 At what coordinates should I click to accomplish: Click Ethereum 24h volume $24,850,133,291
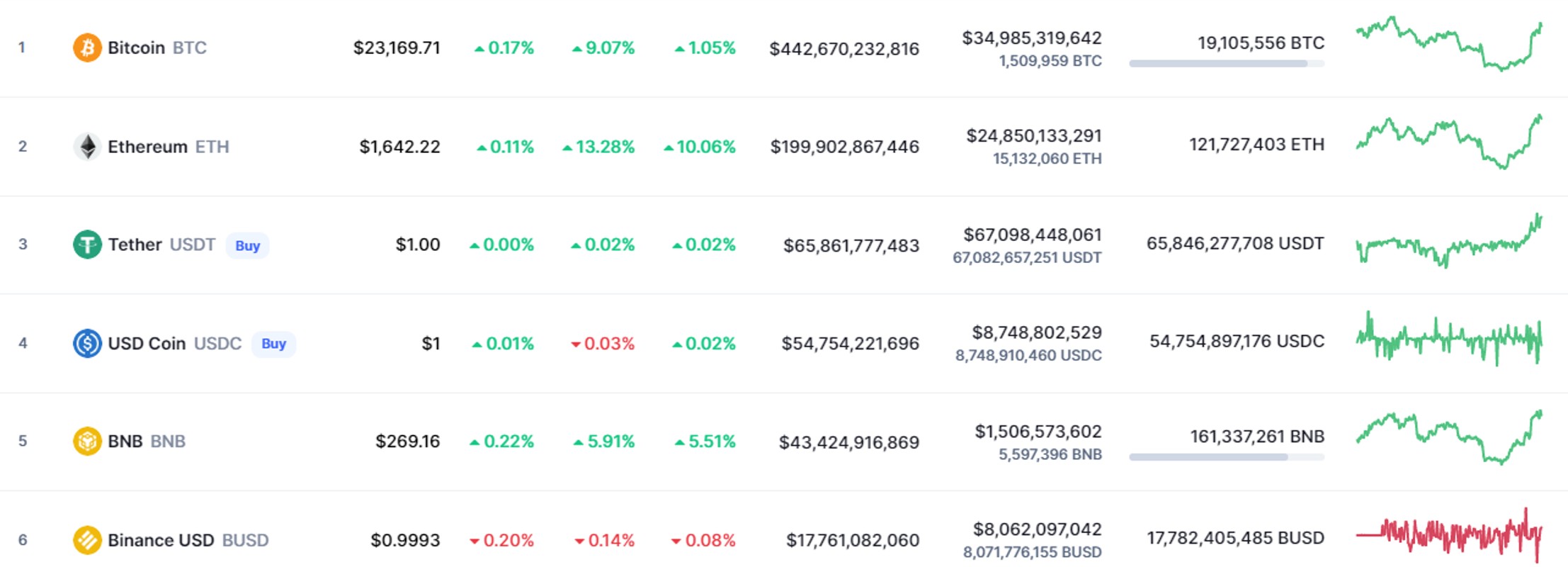click(1034, 135)
